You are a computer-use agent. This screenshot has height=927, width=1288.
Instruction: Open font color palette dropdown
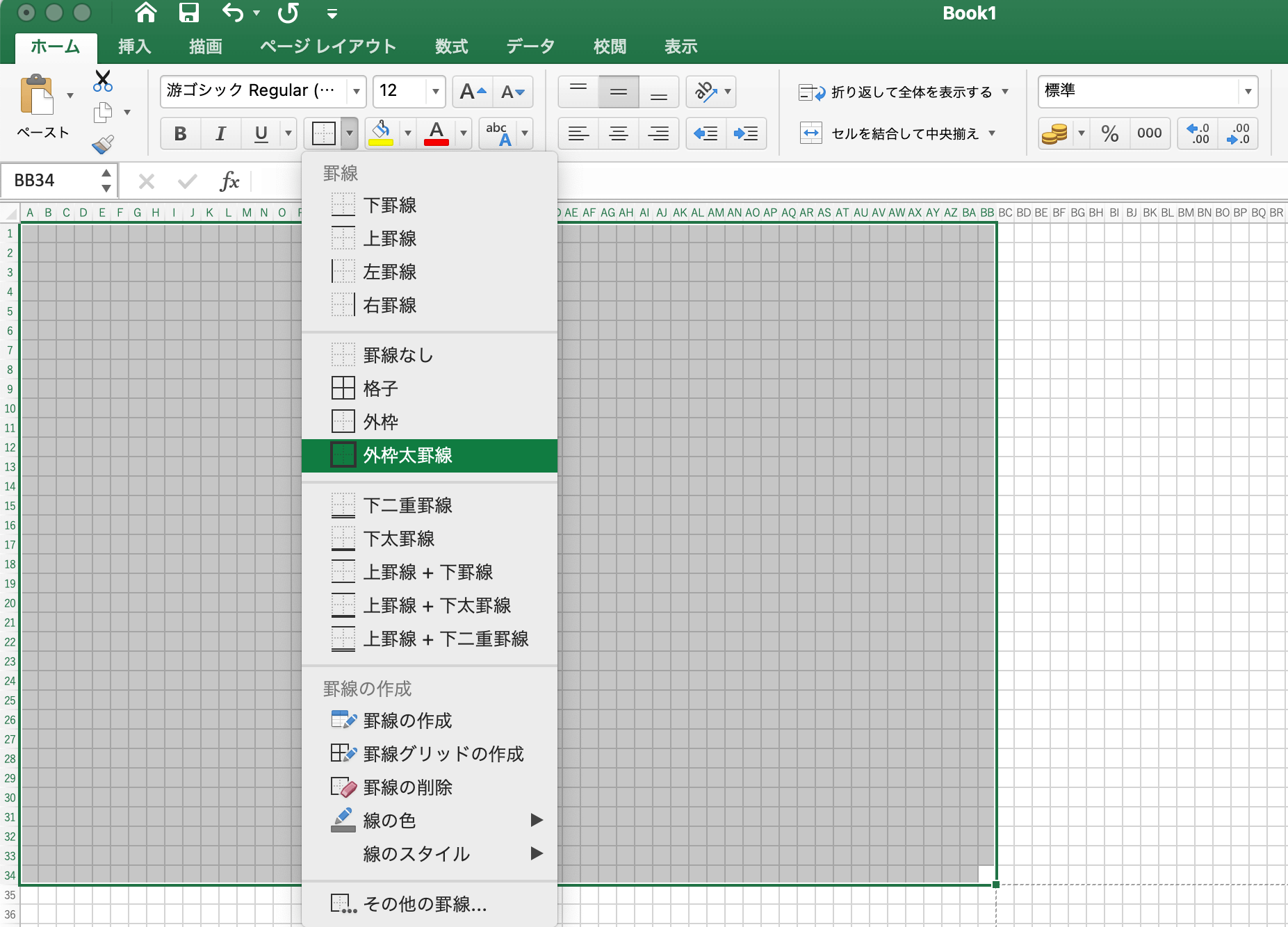pyautogui.click(x=463, y=133)
